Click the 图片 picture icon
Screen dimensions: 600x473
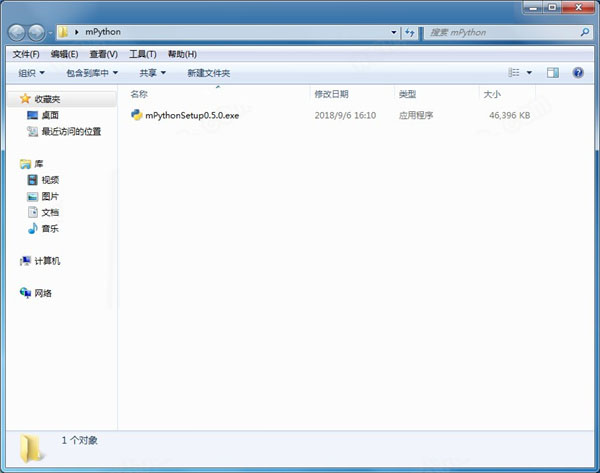point(33,197)
